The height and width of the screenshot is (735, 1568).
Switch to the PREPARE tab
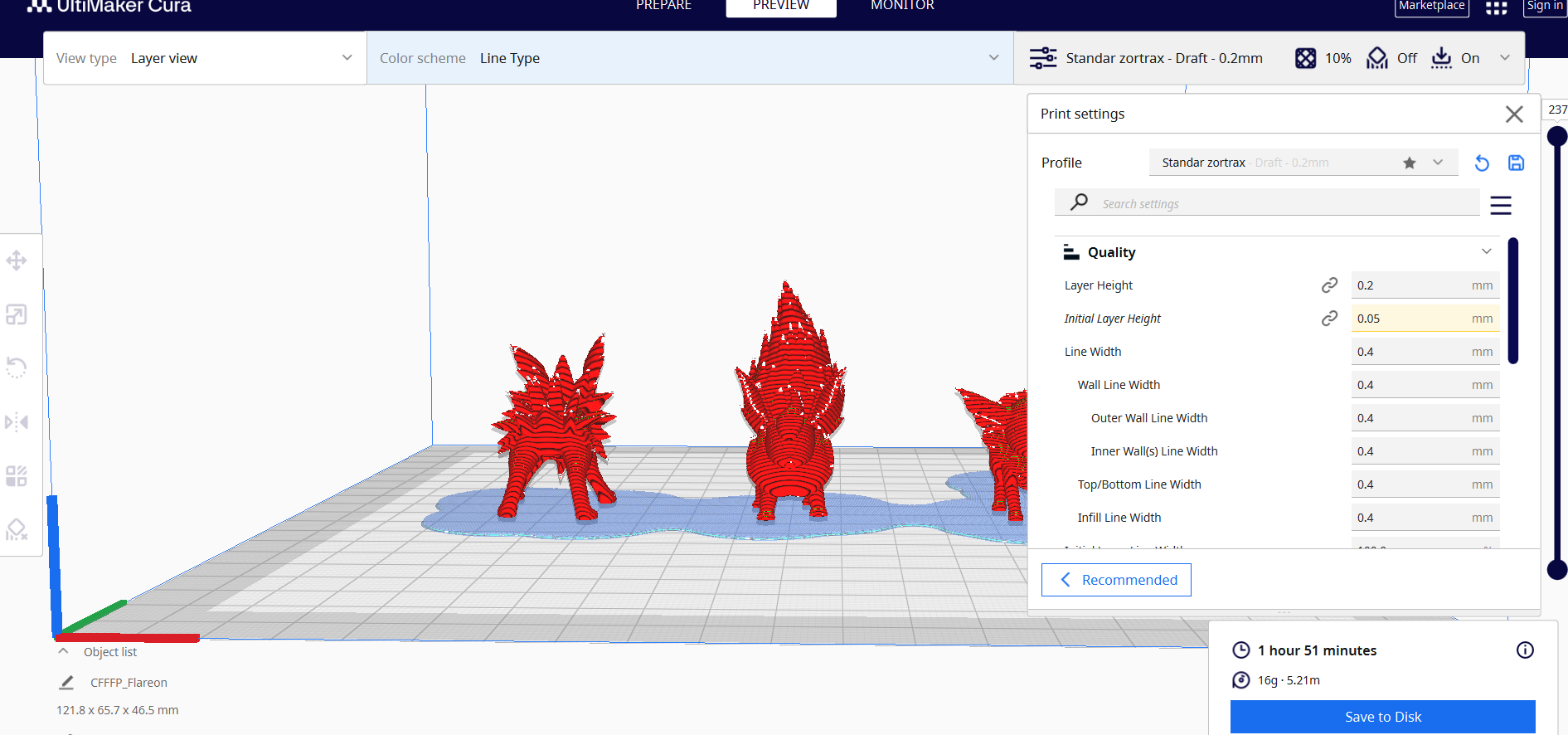tap(663, 6)
